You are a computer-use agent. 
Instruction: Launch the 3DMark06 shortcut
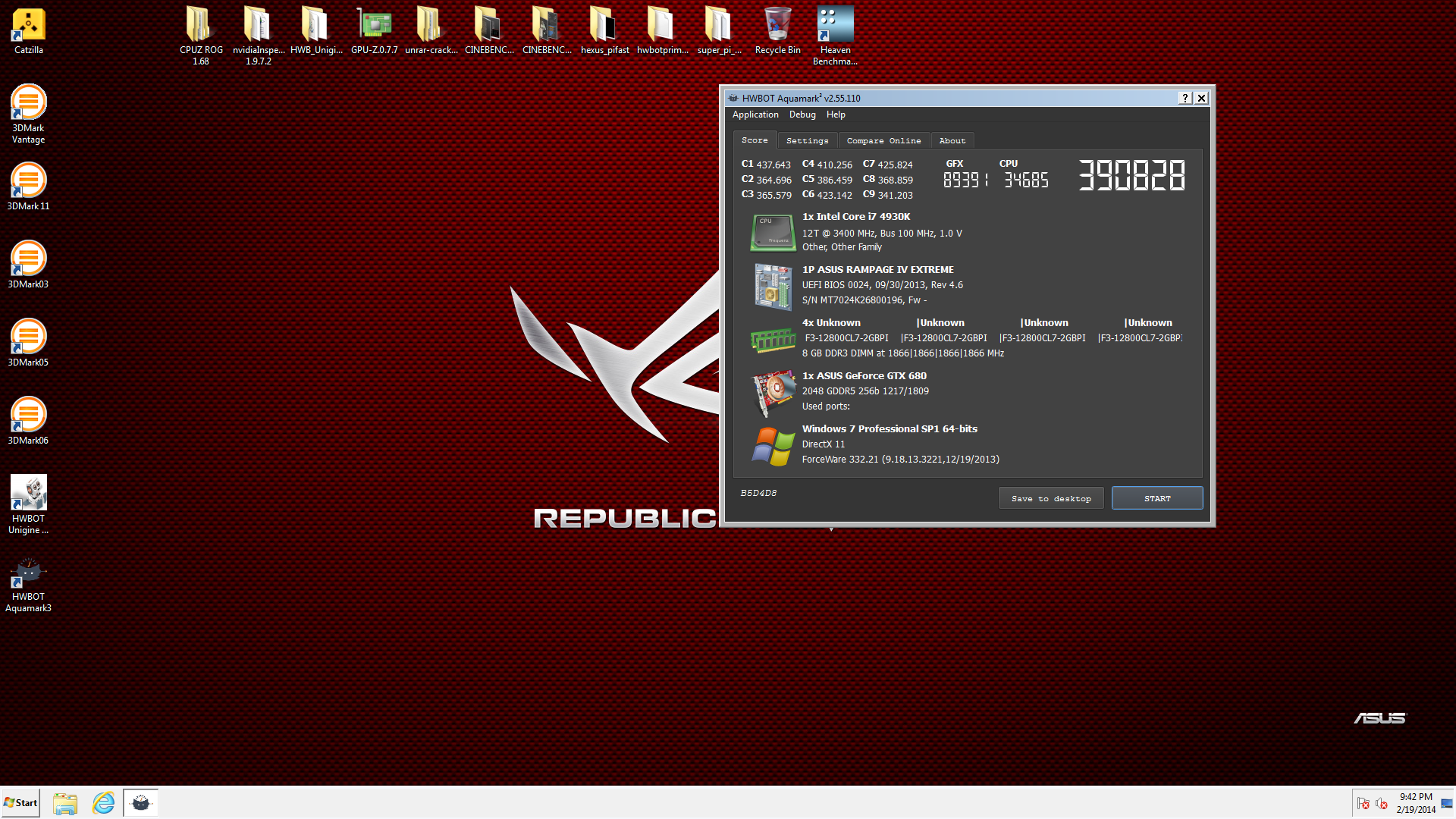tap(28, 421)
